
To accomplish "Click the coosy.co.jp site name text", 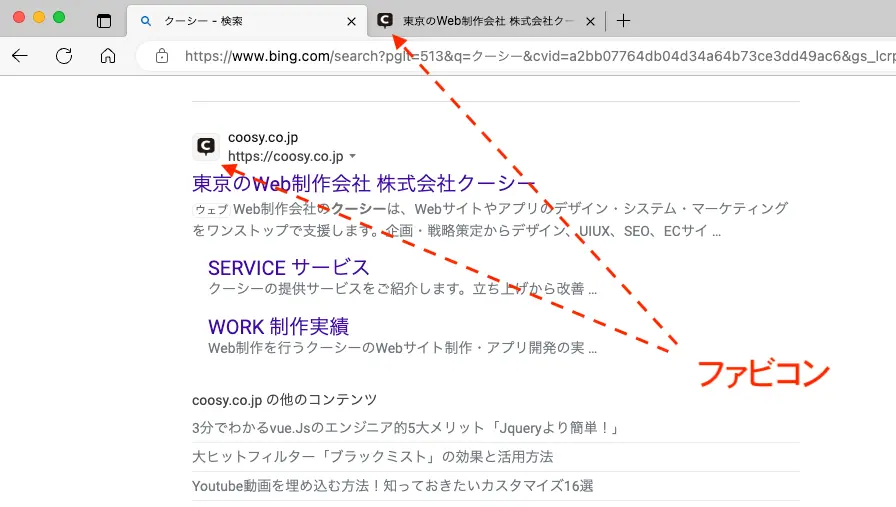I will click(263, 138).
